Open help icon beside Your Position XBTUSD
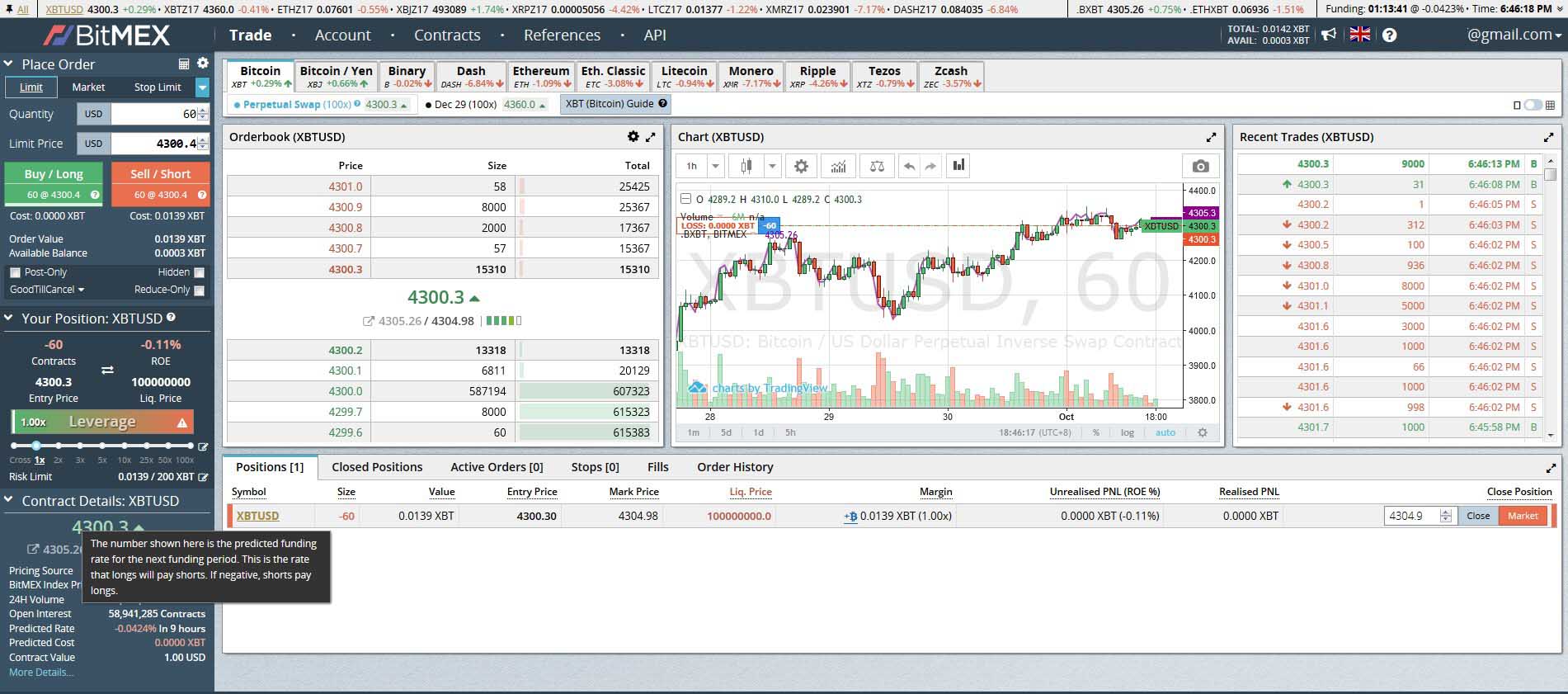Viewport: 1568px width, 694px height. 171,317
